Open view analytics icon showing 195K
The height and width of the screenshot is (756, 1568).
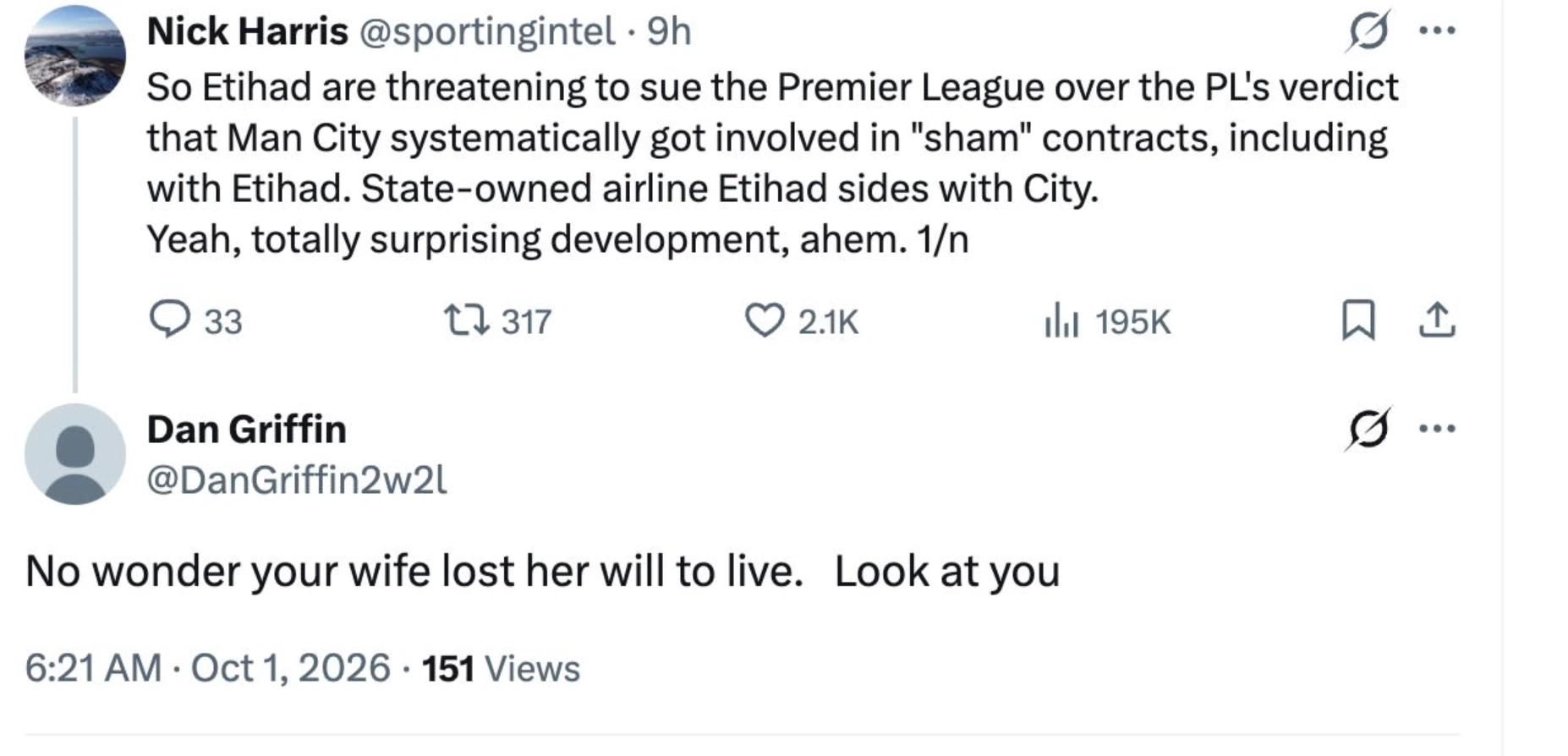[x=1061, y=321]
